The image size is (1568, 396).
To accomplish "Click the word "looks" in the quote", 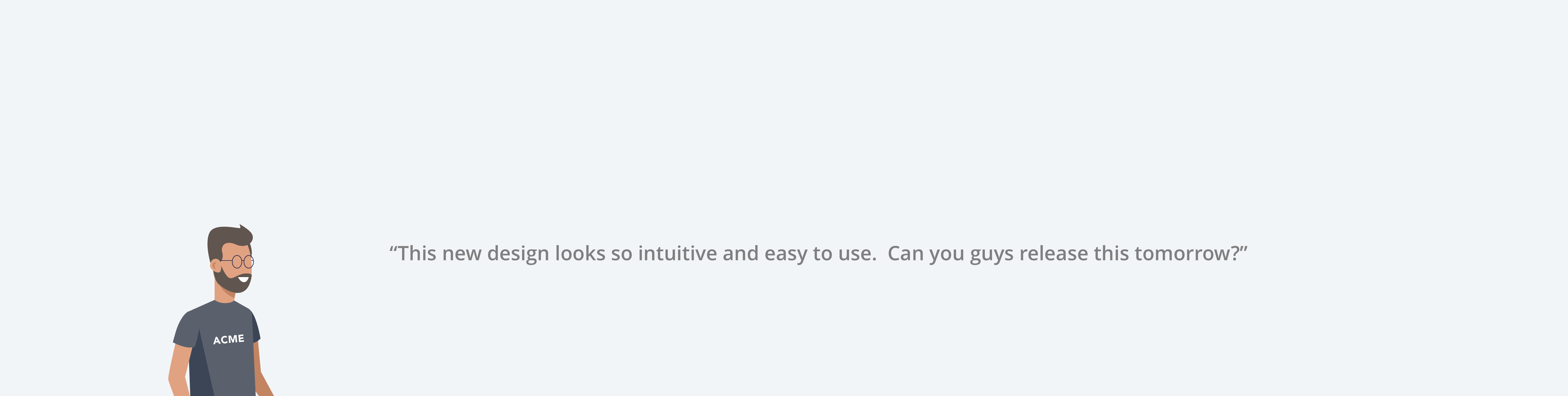I will click(x=580, y=253).
